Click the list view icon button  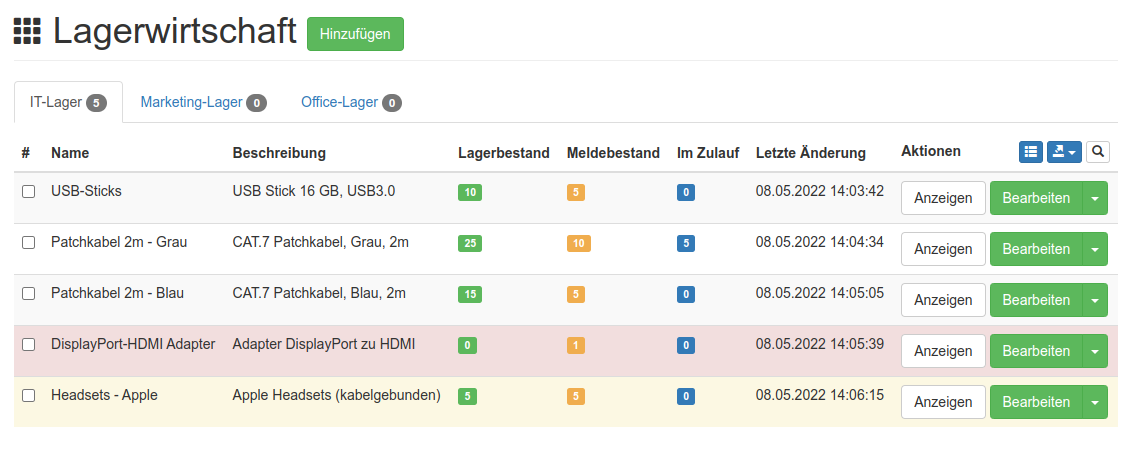pos(1030,152)
